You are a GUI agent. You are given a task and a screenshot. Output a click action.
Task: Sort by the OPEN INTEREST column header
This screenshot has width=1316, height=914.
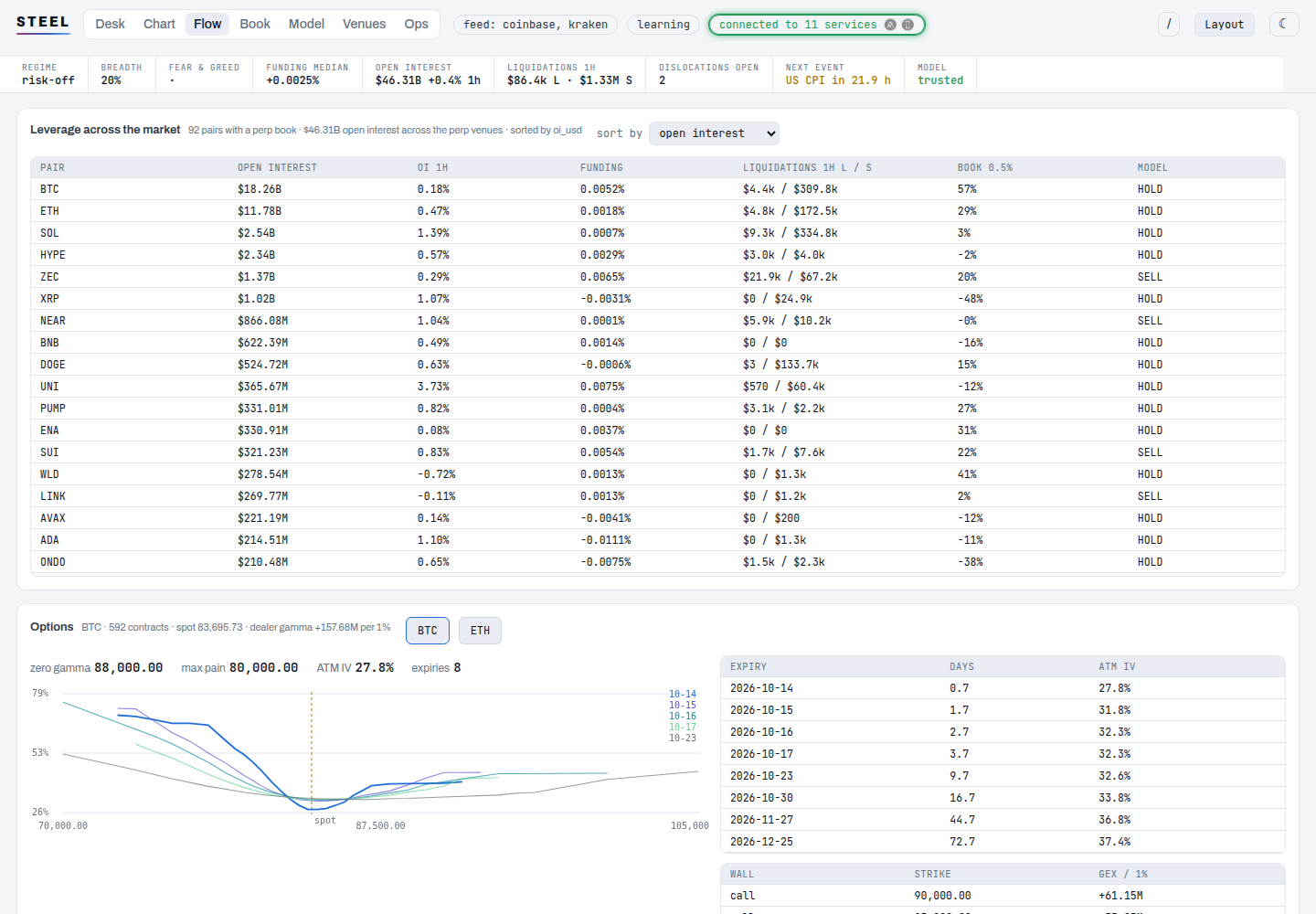pyautogui.click(x=277, y=168)
